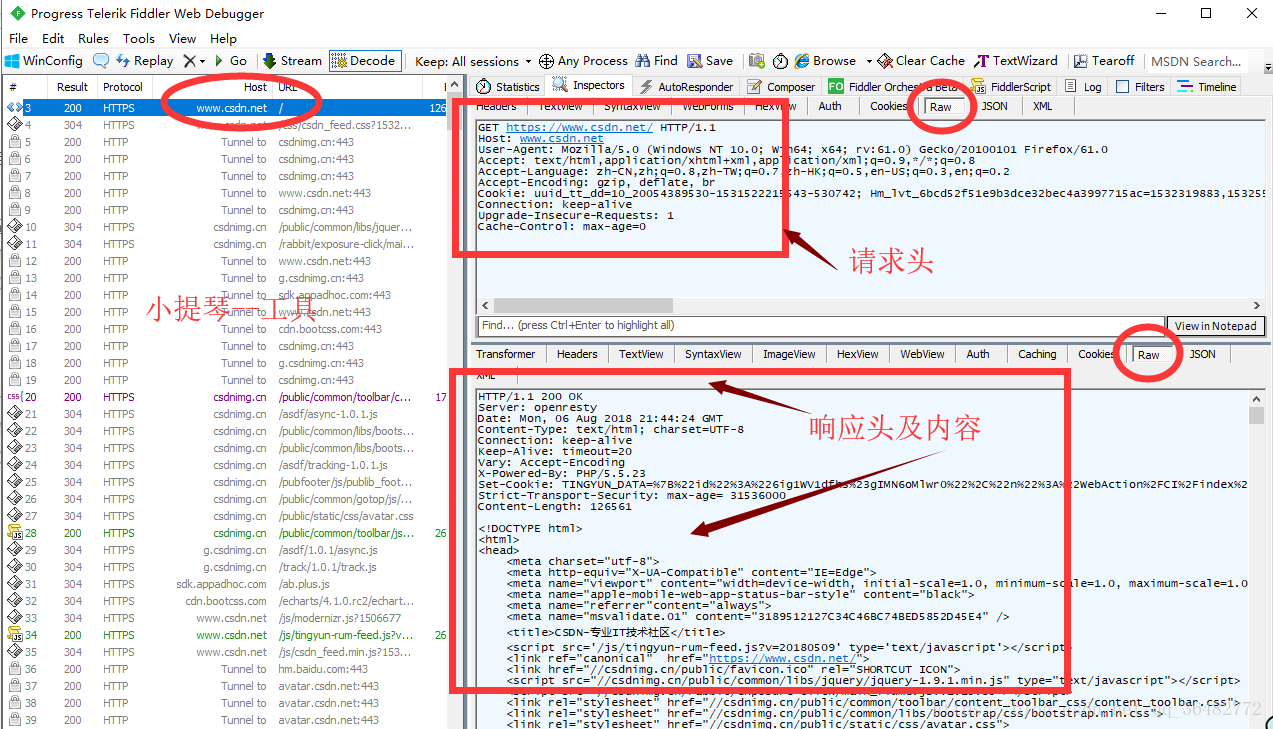Select request inspector JSON tab
The image size is (1273, 729).
pos(994,106)
